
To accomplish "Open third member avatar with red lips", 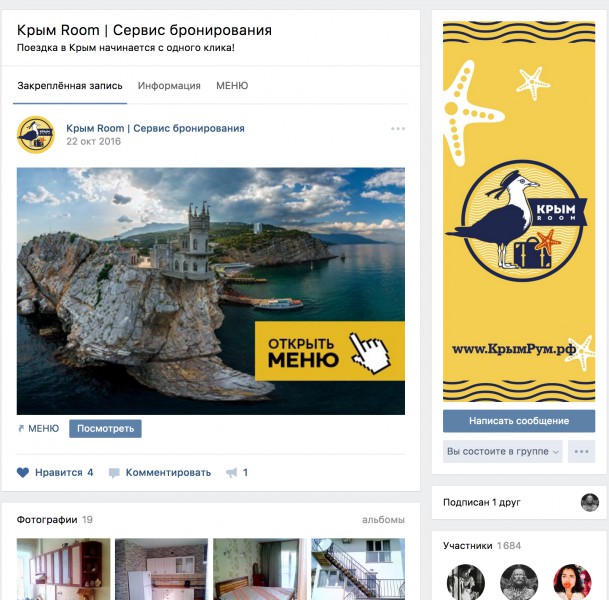I will [572, 582].
